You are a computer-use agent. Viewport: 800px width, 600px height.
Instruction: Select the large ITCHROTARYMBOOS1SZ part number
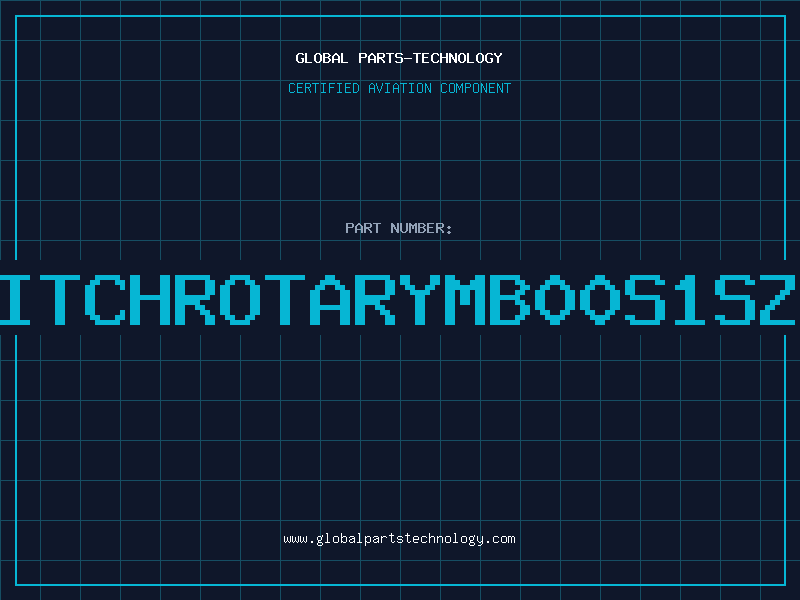tap(398, 300)
